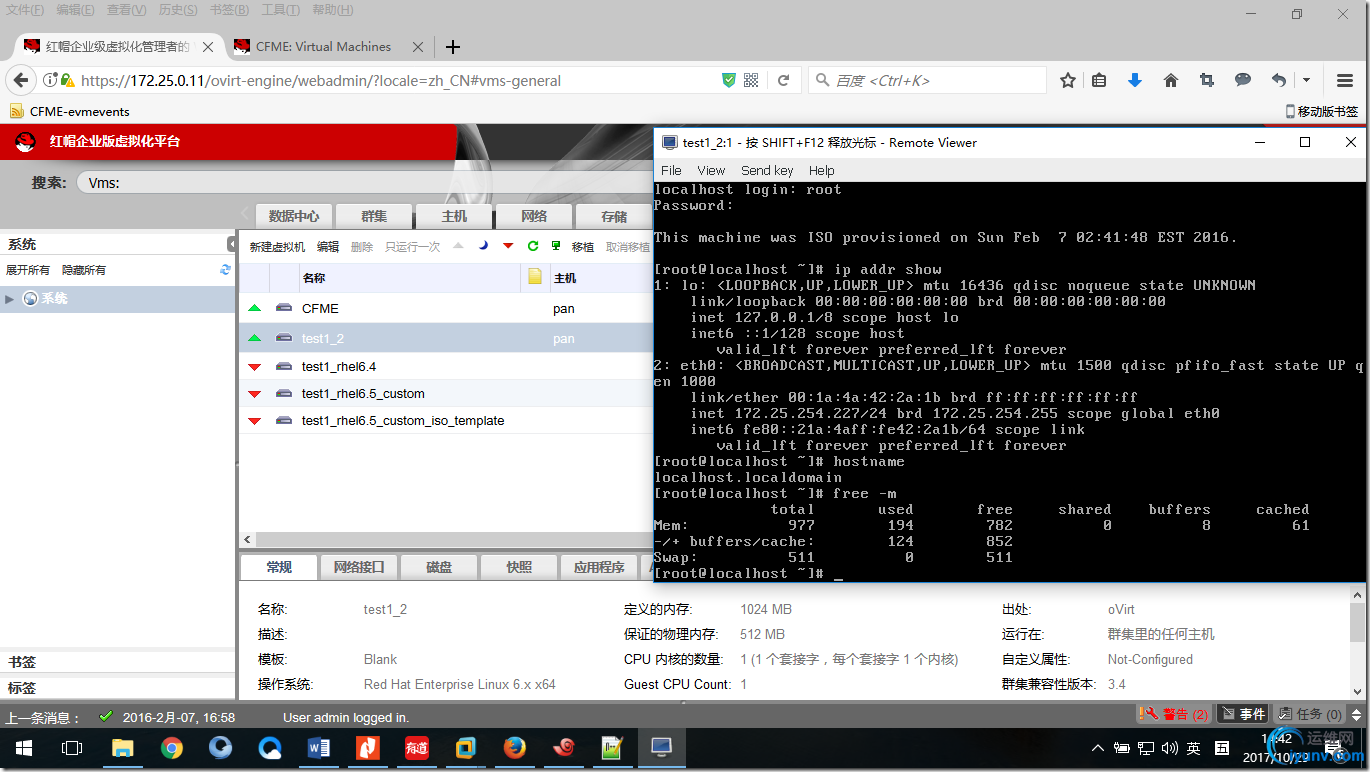Click the 新建虚拟机 button

coord(277,247)
